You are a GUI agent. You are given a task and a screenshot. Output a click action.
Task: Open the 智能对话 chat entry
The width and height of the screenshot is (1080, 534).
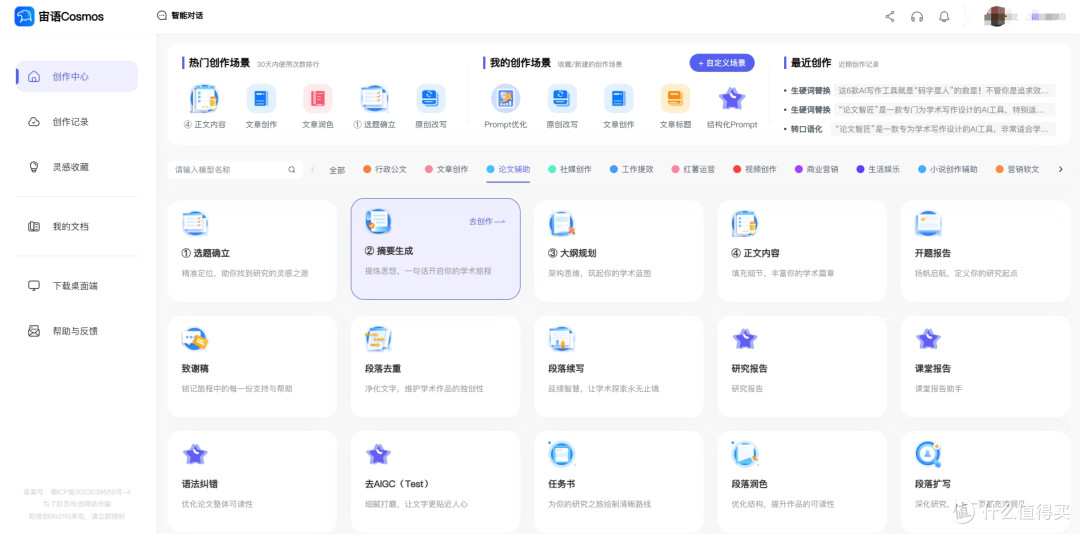tap(180, 15)
